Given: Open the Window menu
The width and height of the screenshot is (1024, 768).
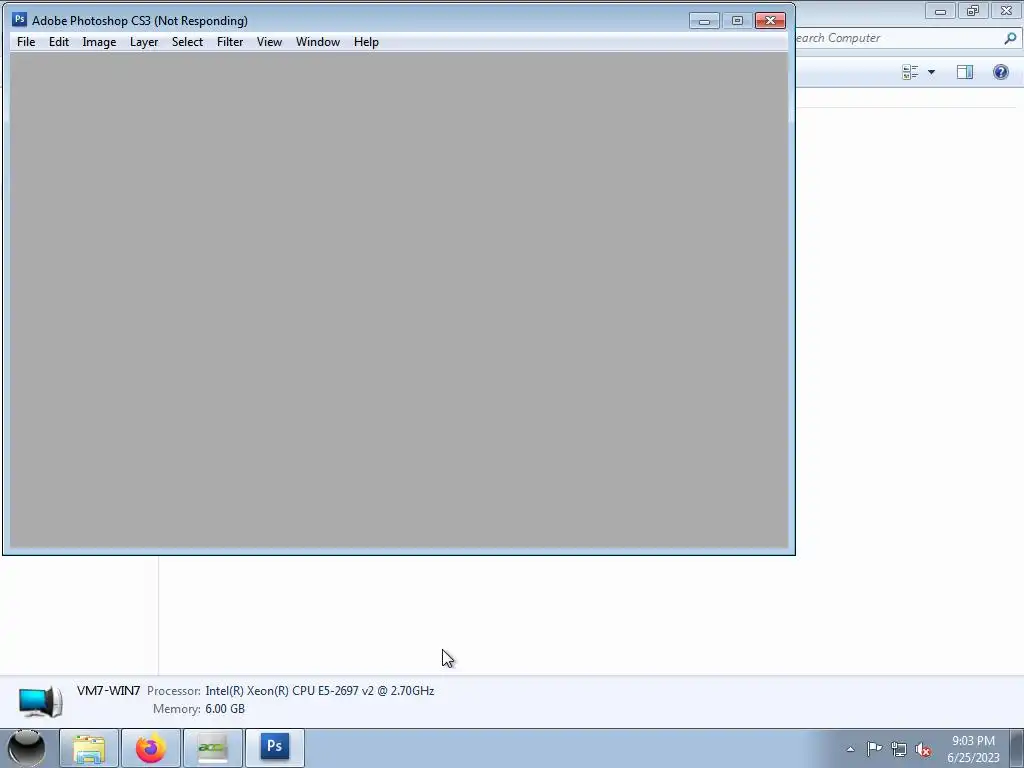Looking at the screenshot, I should point(318,42).
